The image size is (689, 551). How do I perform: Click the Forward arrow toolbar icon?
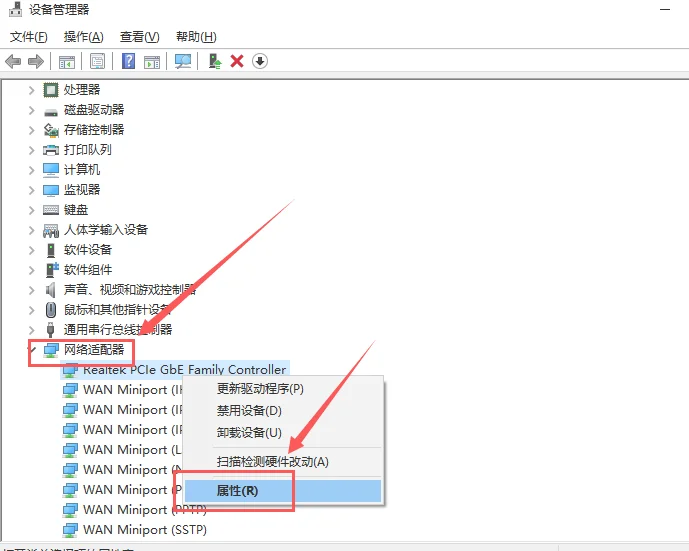click(36, 62)
